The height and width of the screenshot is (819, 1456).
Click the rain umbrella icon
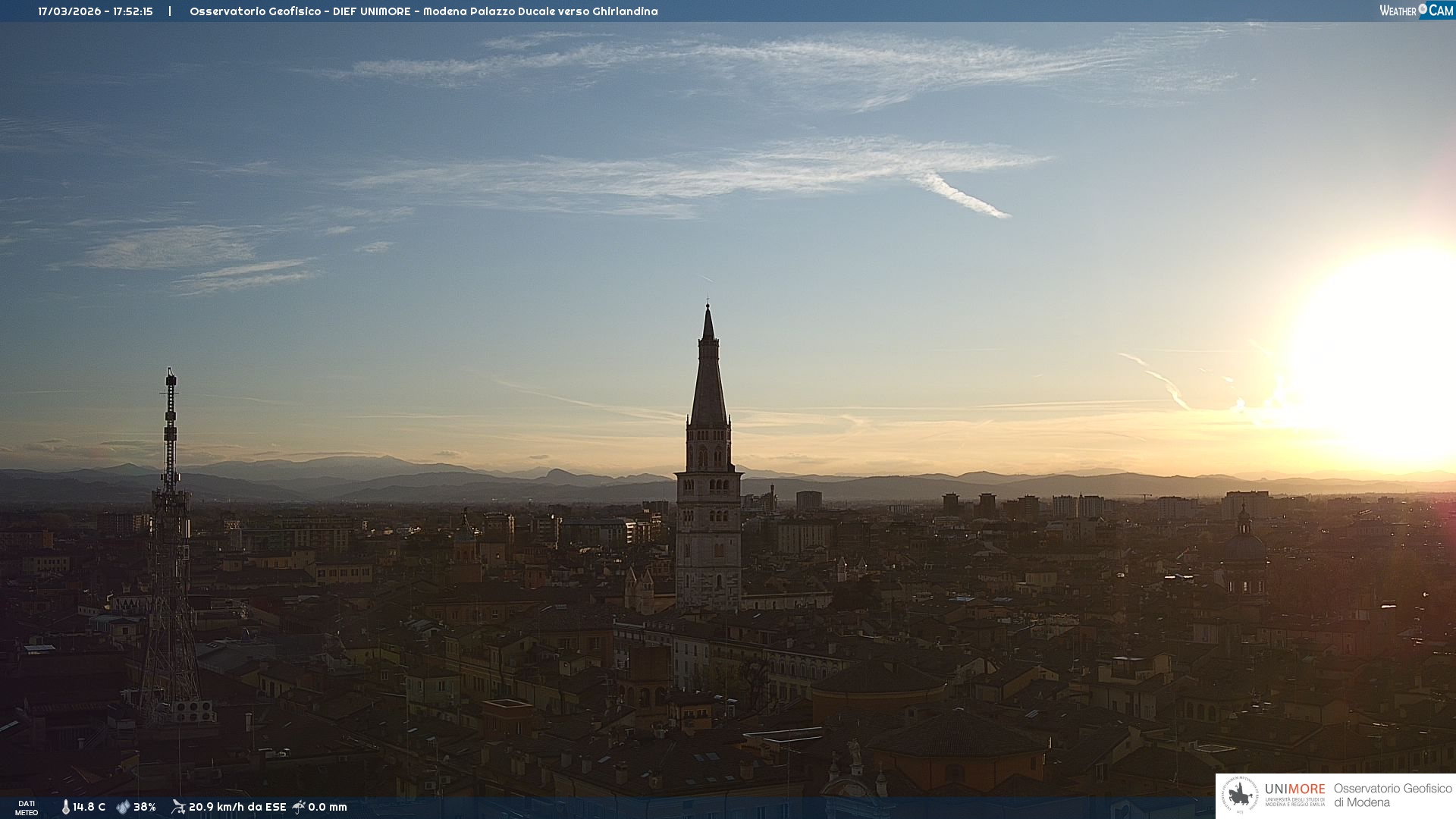coord(299,807)
